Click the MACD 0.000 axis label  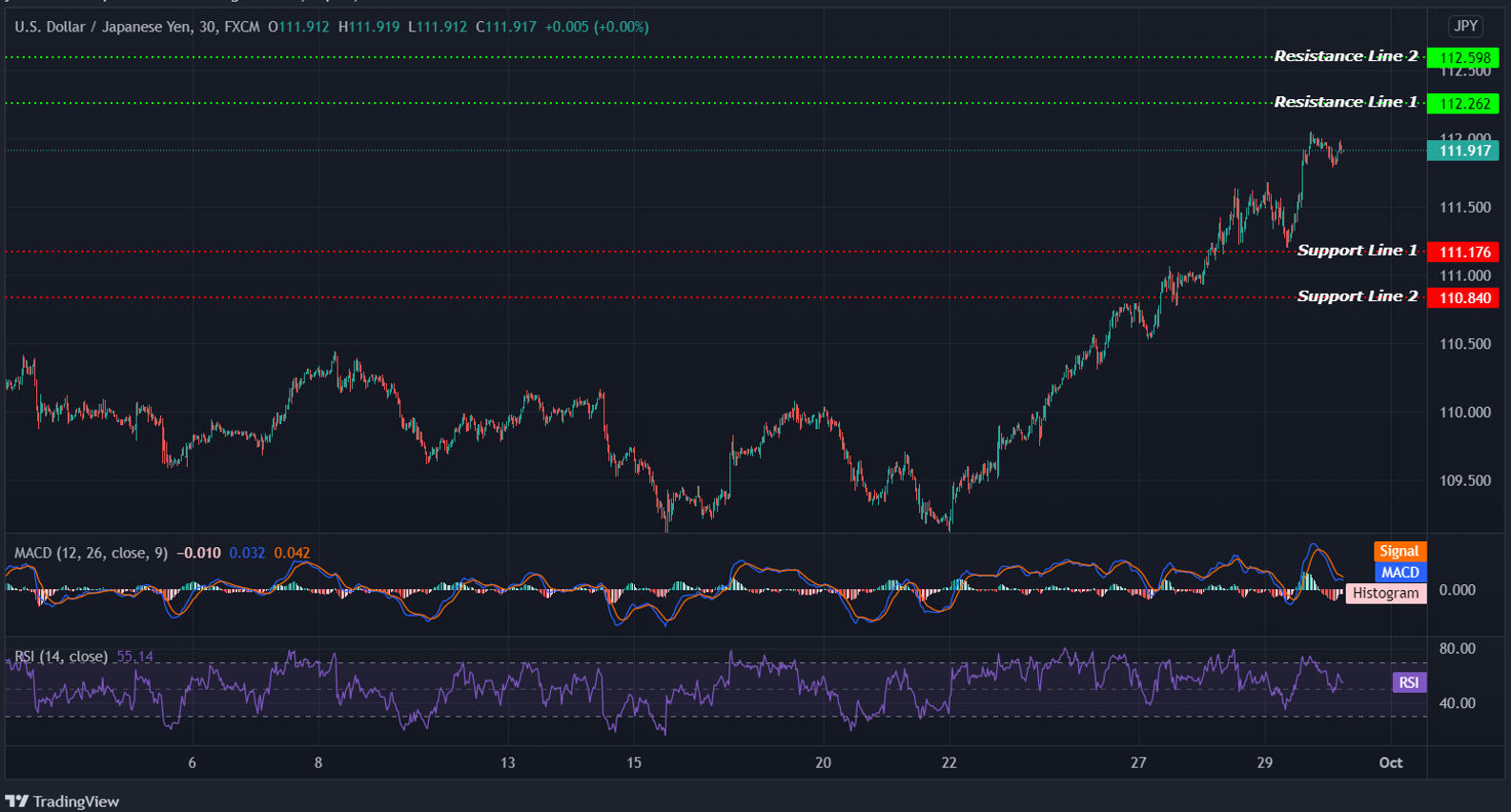(x=1458, y=590)
